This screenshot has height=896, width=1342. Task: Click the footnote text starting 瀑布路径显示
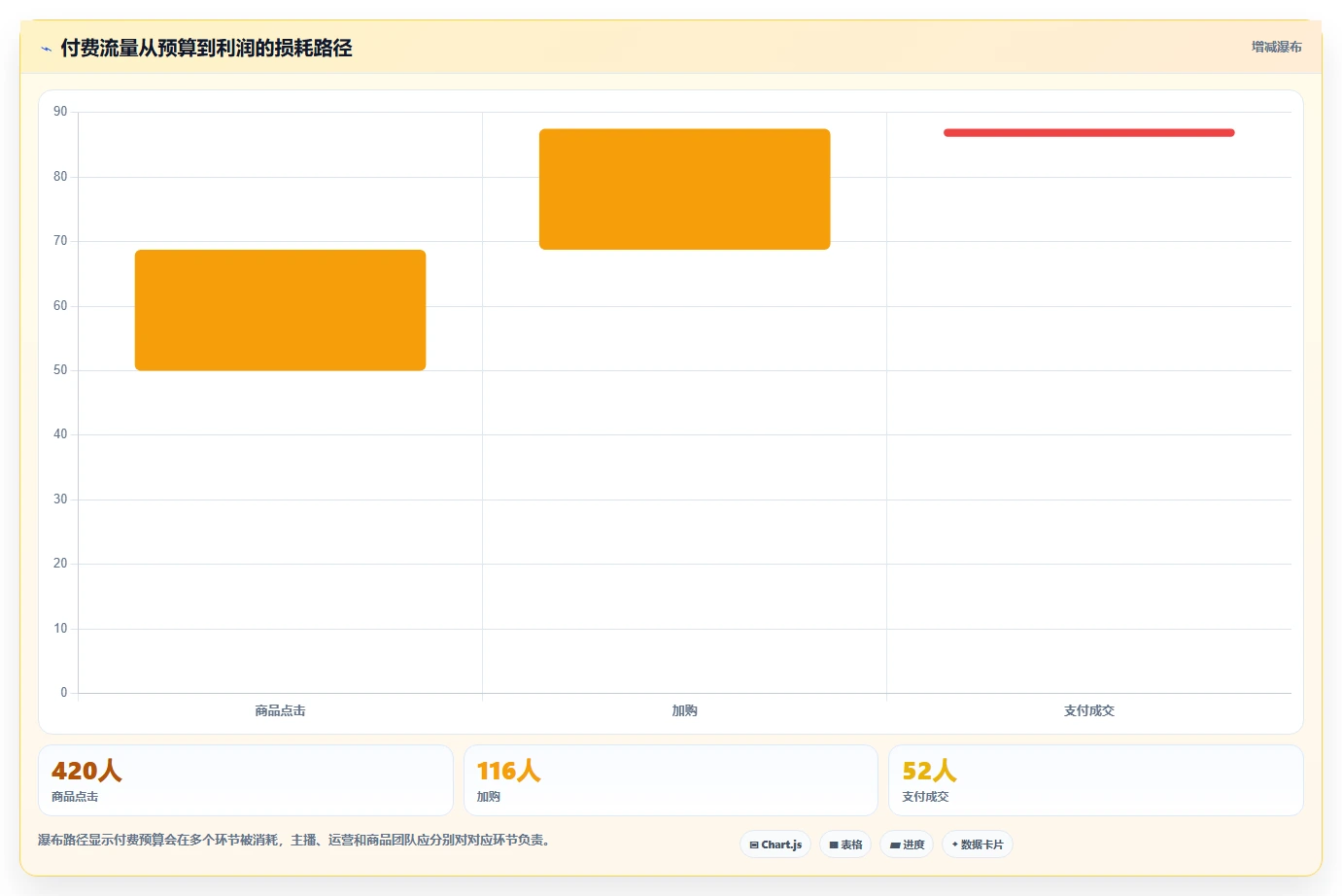[296, 840]
